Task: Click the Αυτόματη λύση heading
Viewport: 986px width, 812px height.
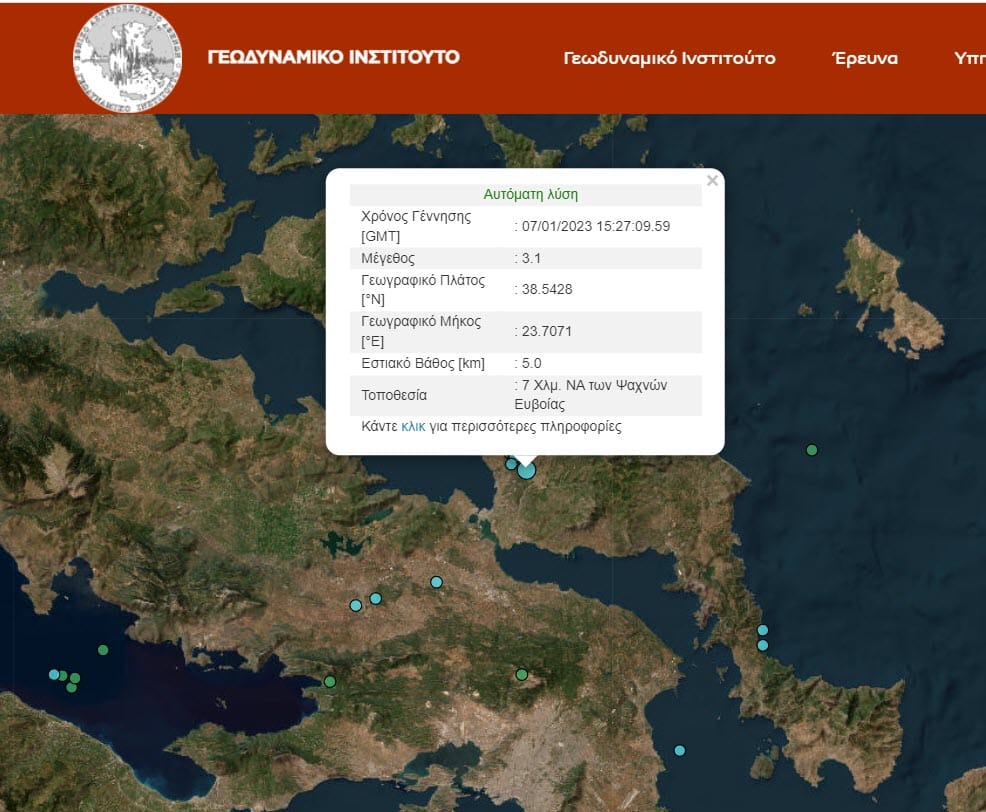Action: pyautogui.click(x=531, y=194)
